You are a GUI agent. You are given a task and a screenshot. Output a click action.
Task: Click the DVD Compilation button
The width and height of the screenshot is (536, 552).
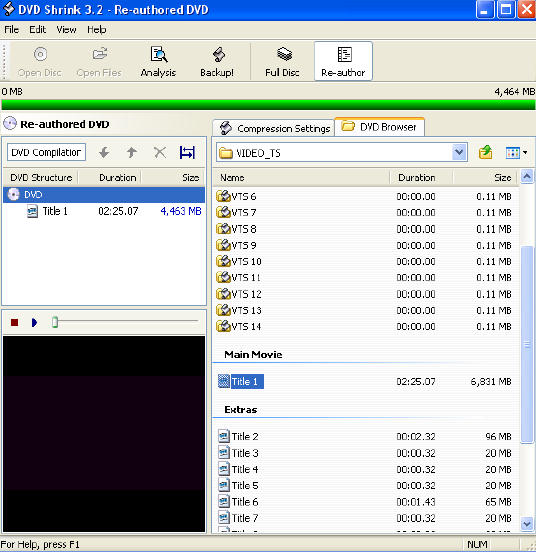click(x=46, y=152)
